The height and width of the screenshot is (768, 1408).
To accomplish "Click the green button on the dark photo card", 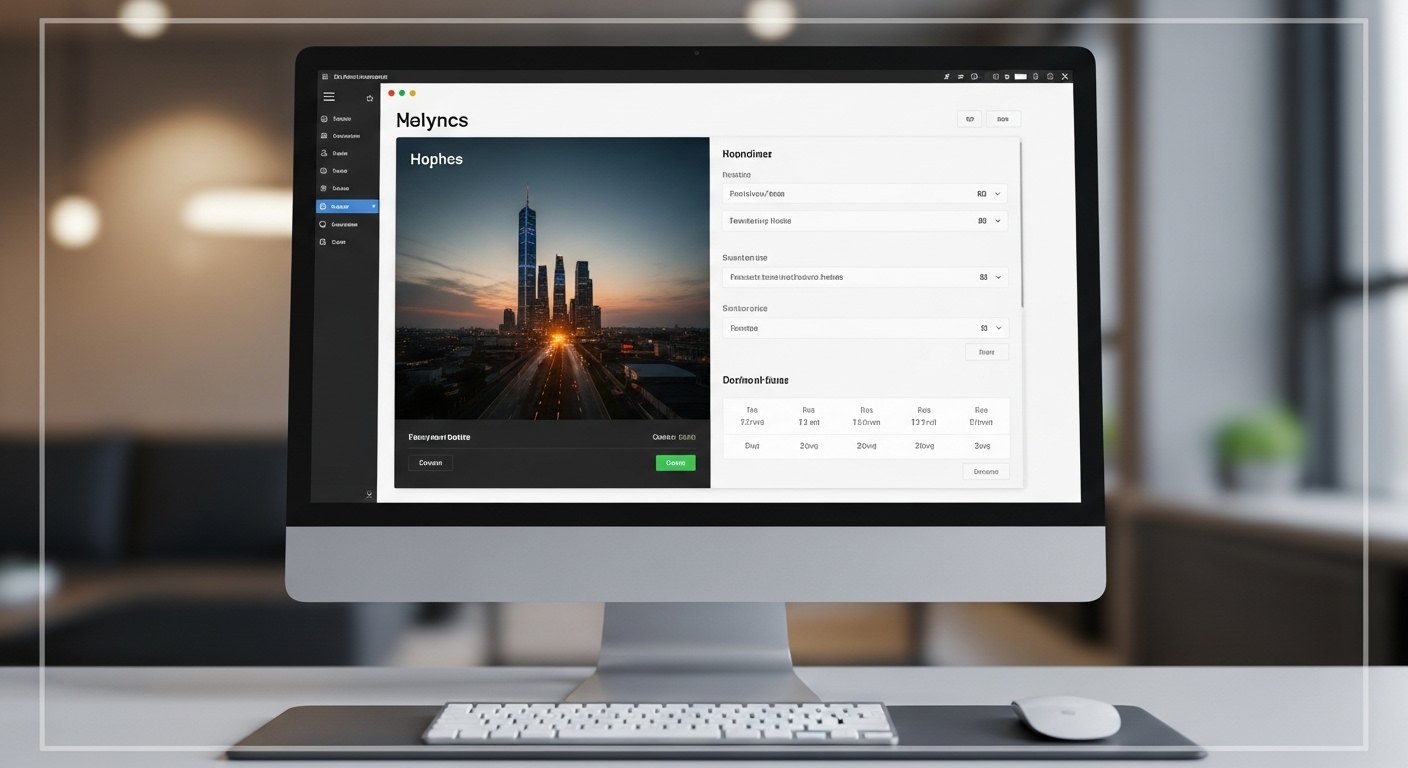I will 675,463.
